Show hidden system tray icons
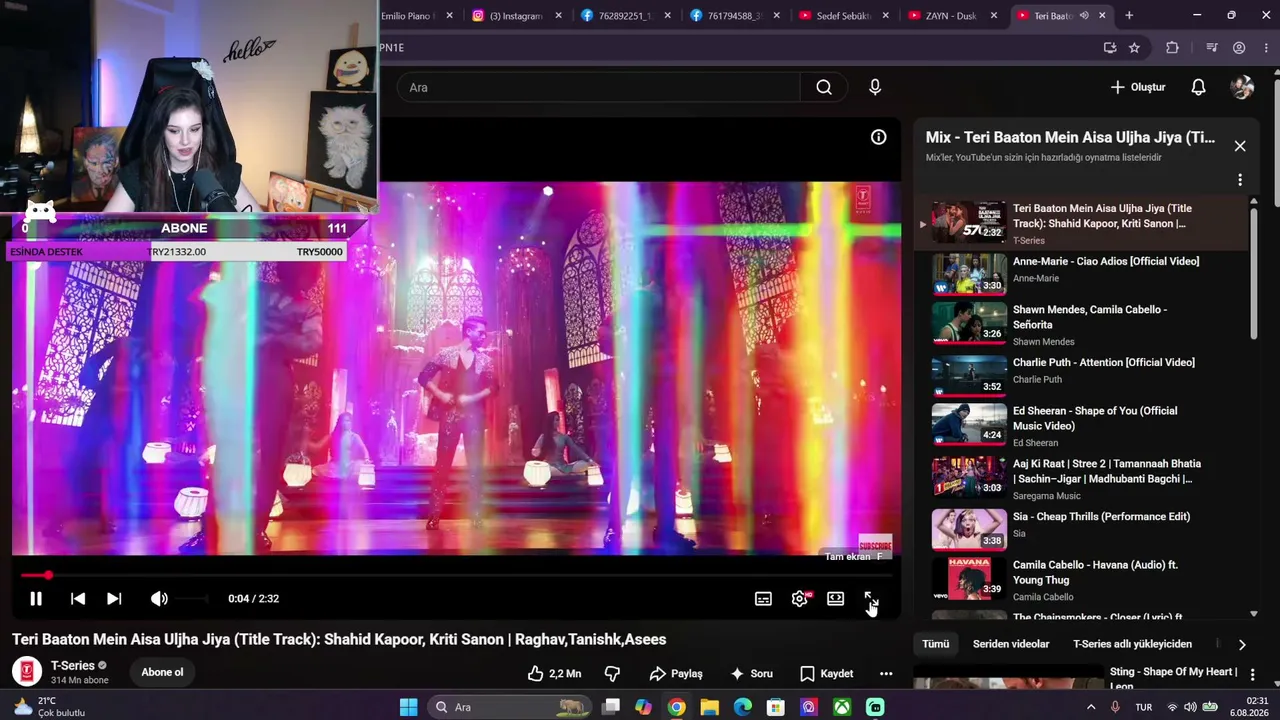The width and height of the screenshot is (1280, 720). click(x=1091, y=707)
